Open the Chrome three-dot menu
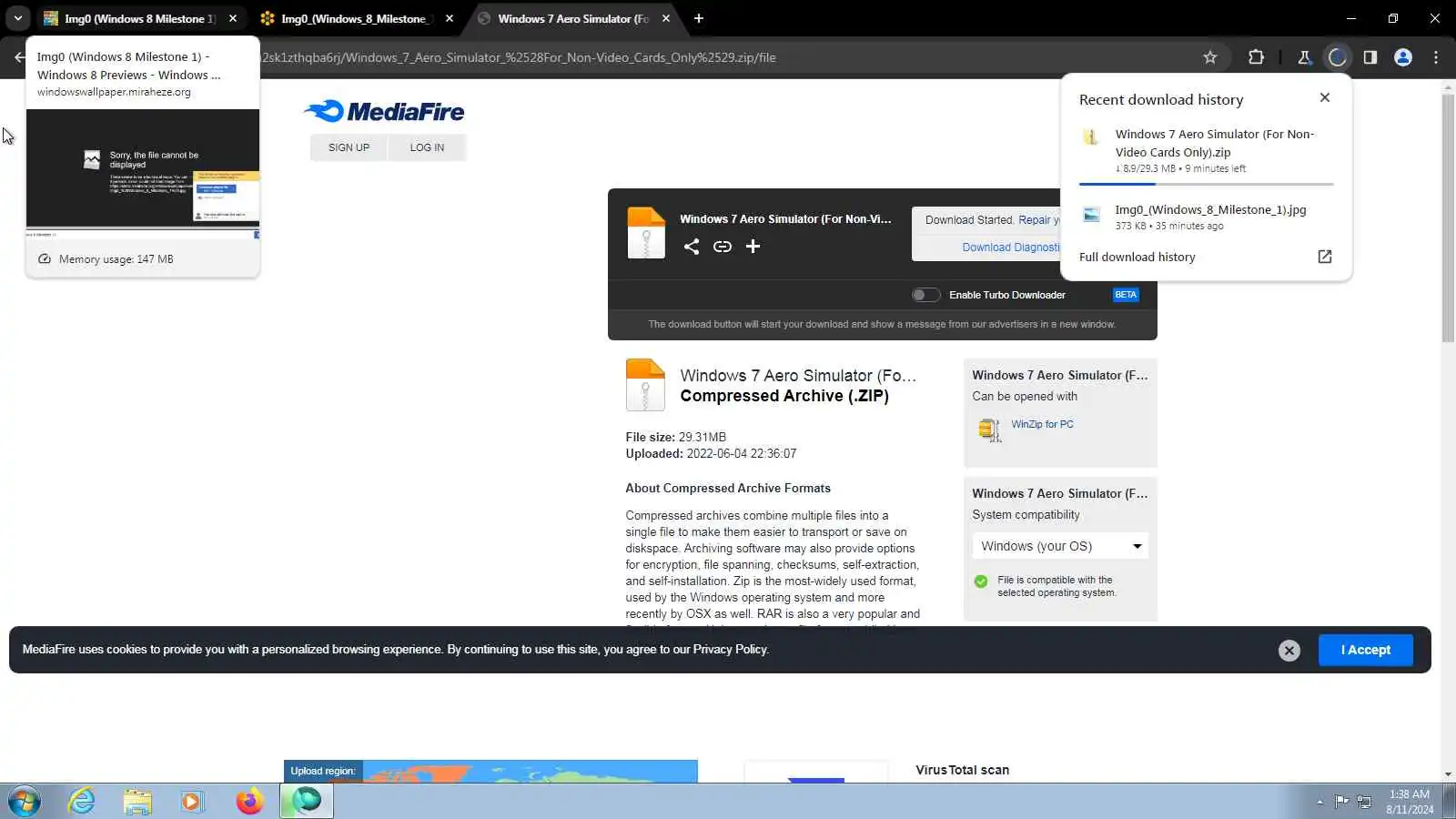Viewport: 1456px width, 819px height. click(x=1436, y=57)
